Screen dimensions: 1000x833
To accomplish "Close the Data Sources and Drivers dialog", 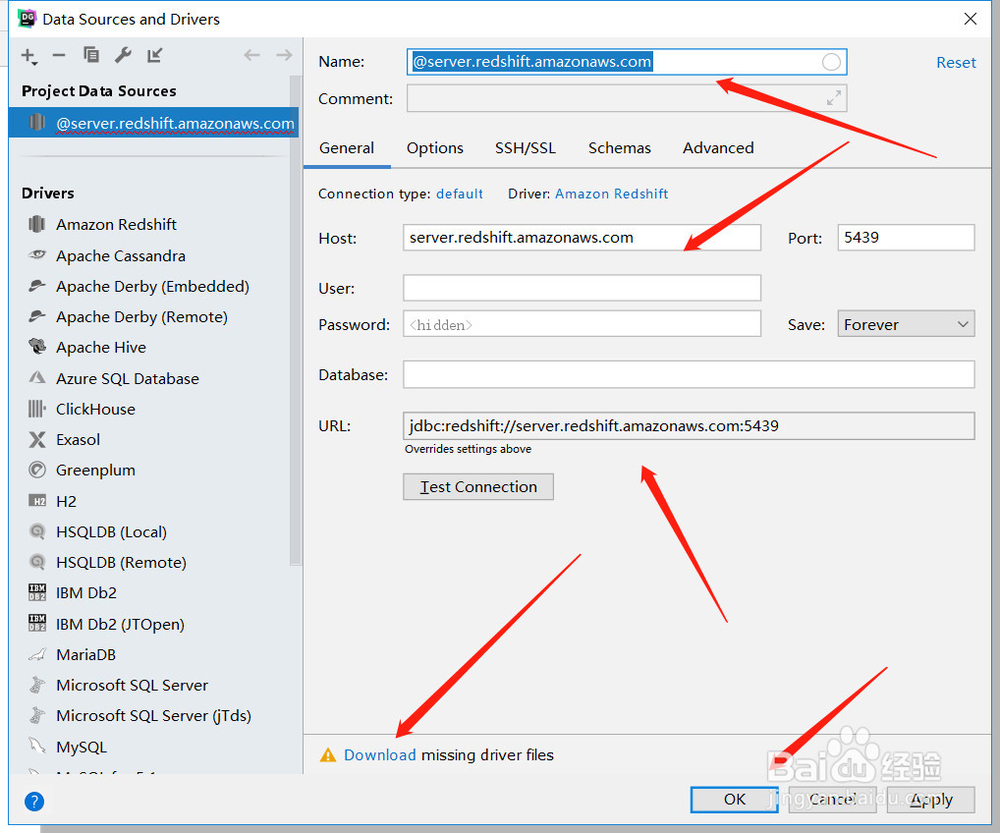I will click(x=970, y=19).
